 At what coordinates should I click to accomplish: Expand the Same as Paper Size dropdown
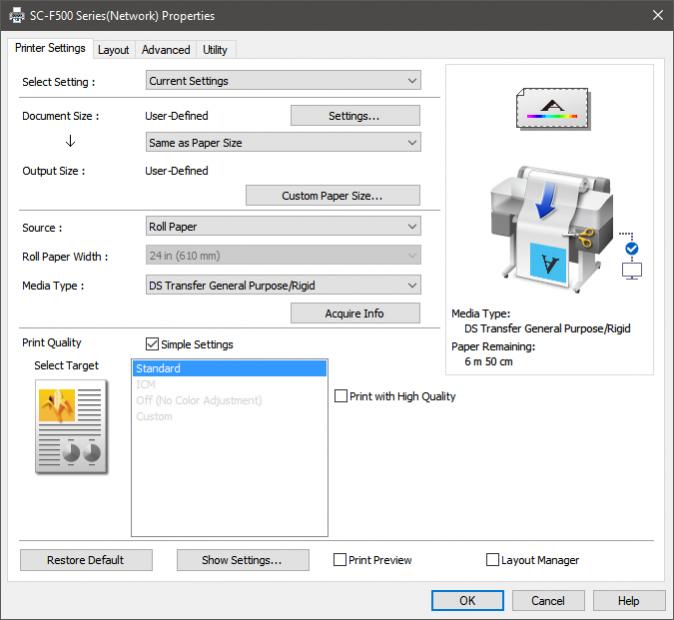tap(283, 142)
